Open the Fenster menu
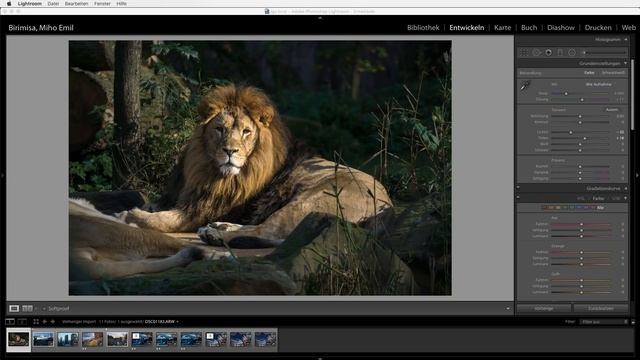The width and height of the screenshot is (640, 360). pos(102,4)
